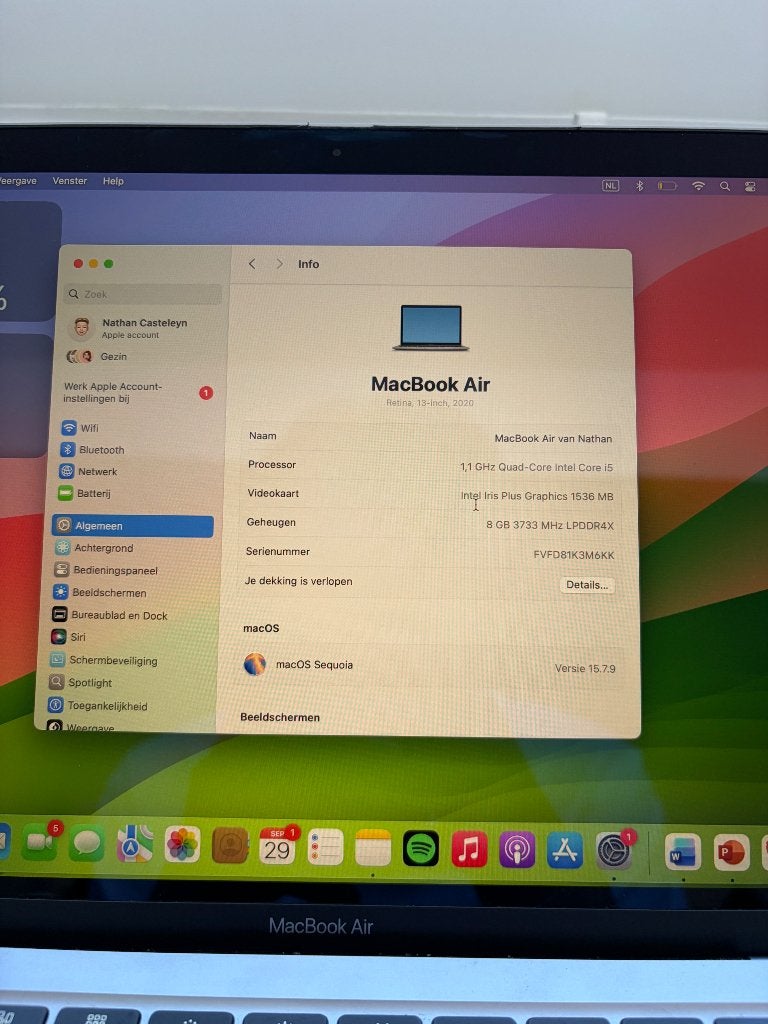Select Algemeen in the sidebar
Image resolution: width=768 pixels, height=1024 pixels.
(133, 526)
